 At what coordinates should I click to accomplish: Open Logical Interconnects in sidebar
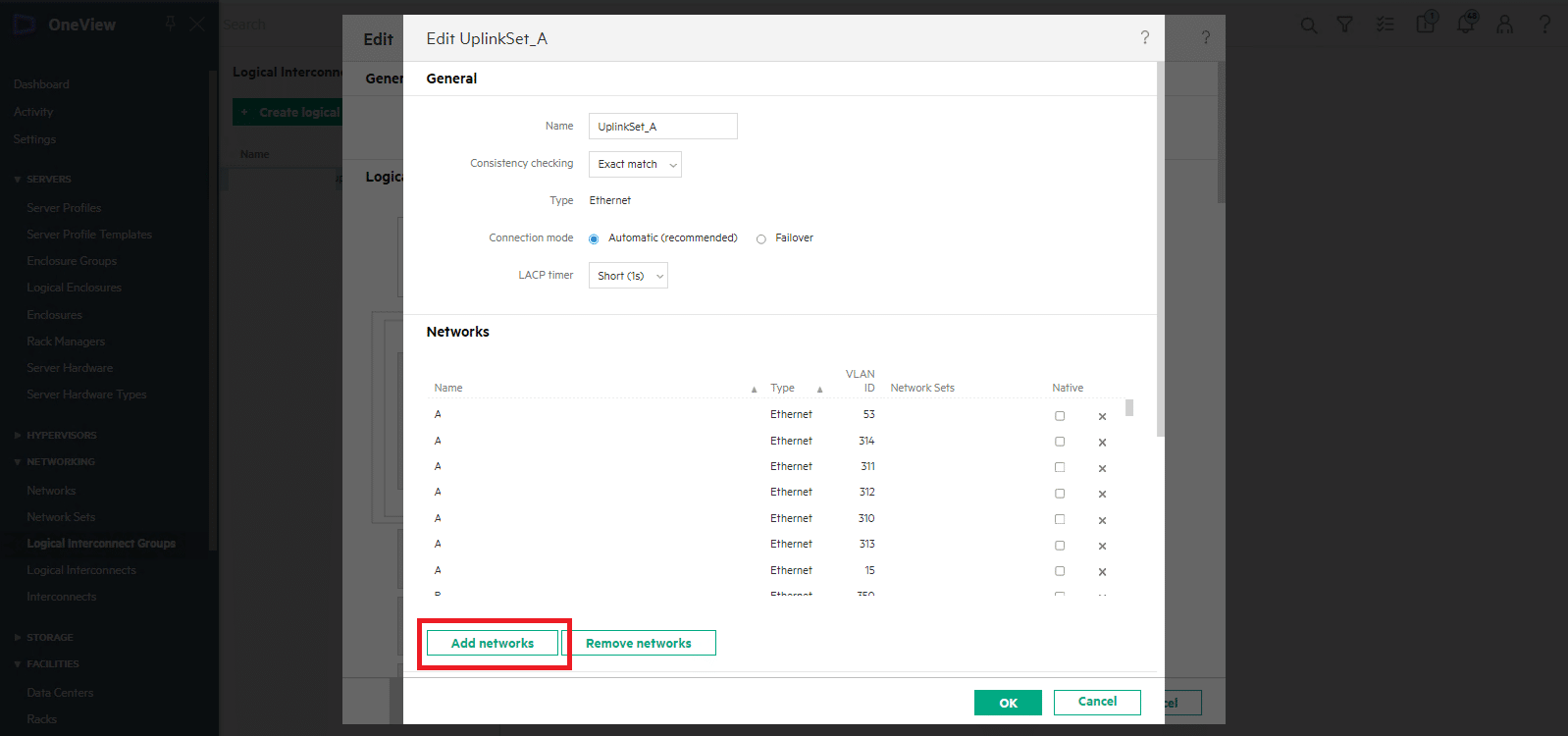tap(81, 570)
